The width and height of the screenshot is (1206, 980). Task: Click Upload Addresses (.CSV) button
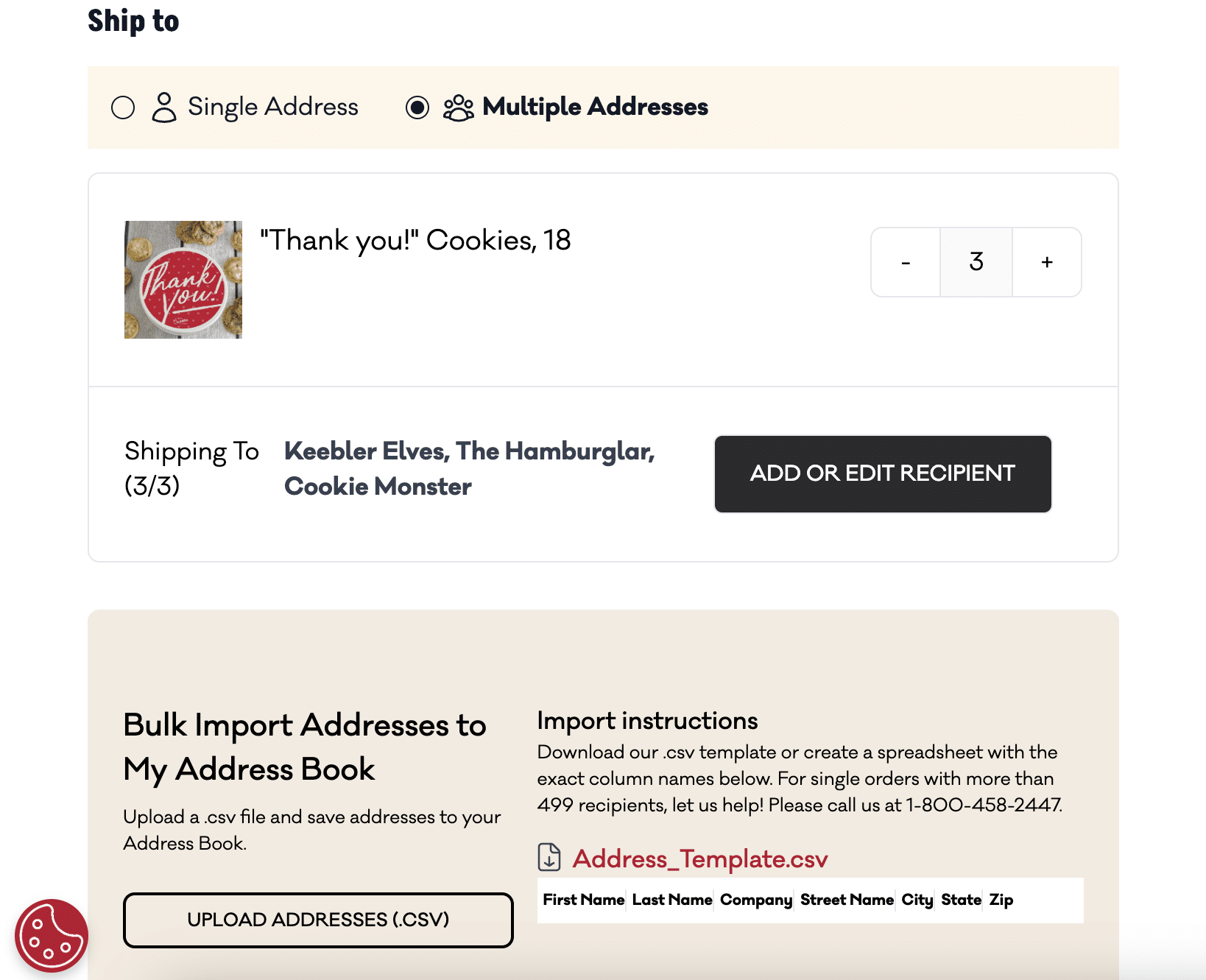coord(318,920)
